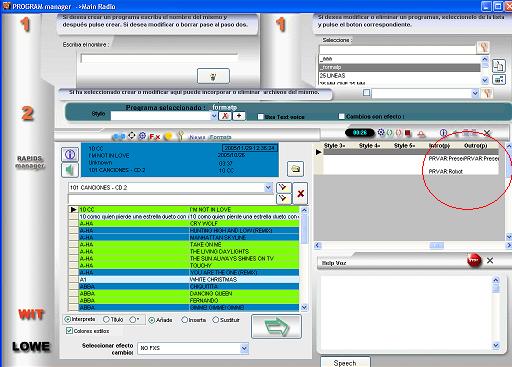Open the folder browse button
The width and height of the screenshot is (512, 367).
tap(295, 169)
